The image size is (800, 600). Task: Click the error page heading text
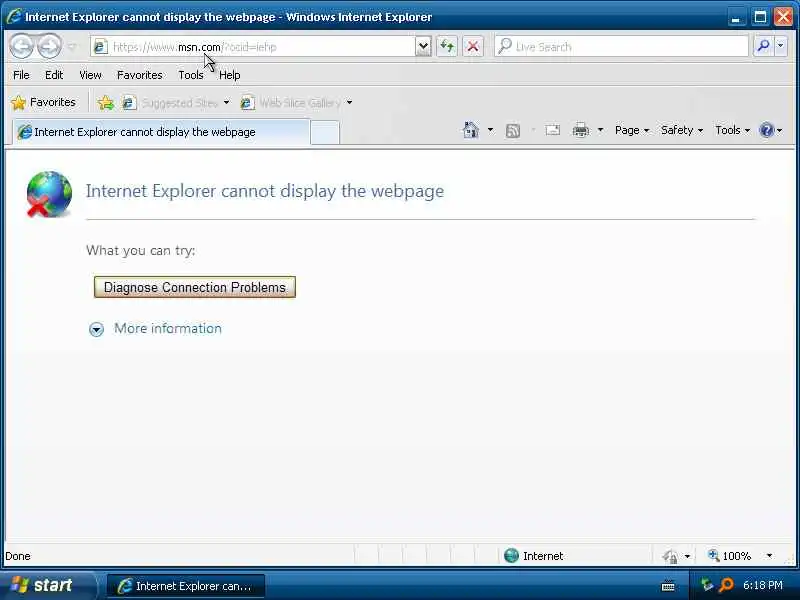click(265, 191)
